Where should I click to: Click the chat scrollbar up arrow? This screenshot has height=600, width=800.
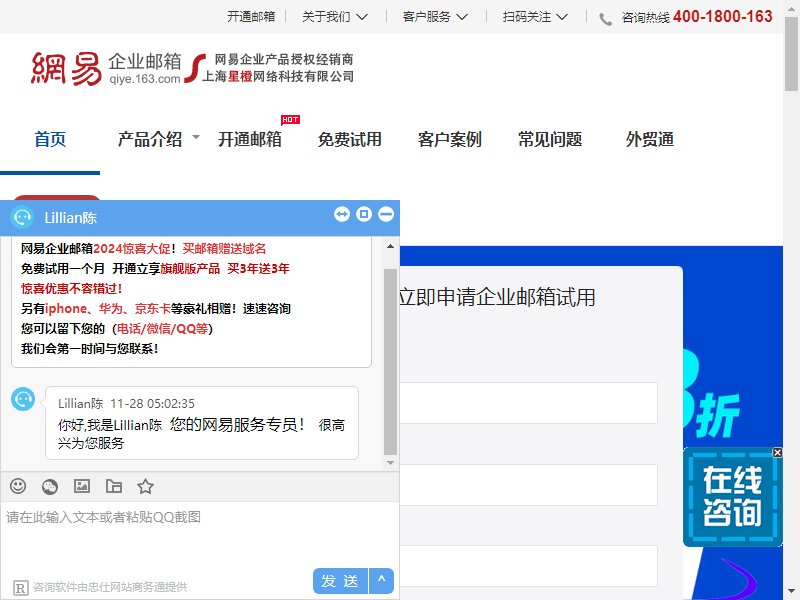coord(390,246)
